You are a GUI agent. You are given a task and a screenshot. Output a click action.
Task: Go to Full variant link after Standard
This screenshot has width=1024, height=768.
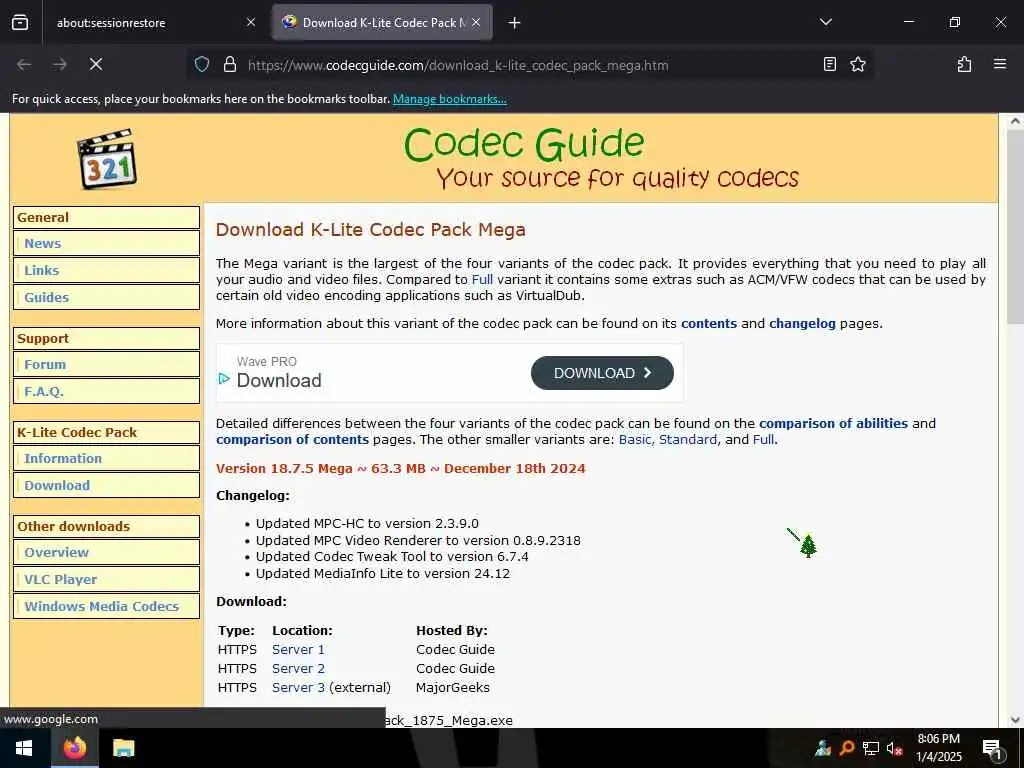click(x=763, y=440)
